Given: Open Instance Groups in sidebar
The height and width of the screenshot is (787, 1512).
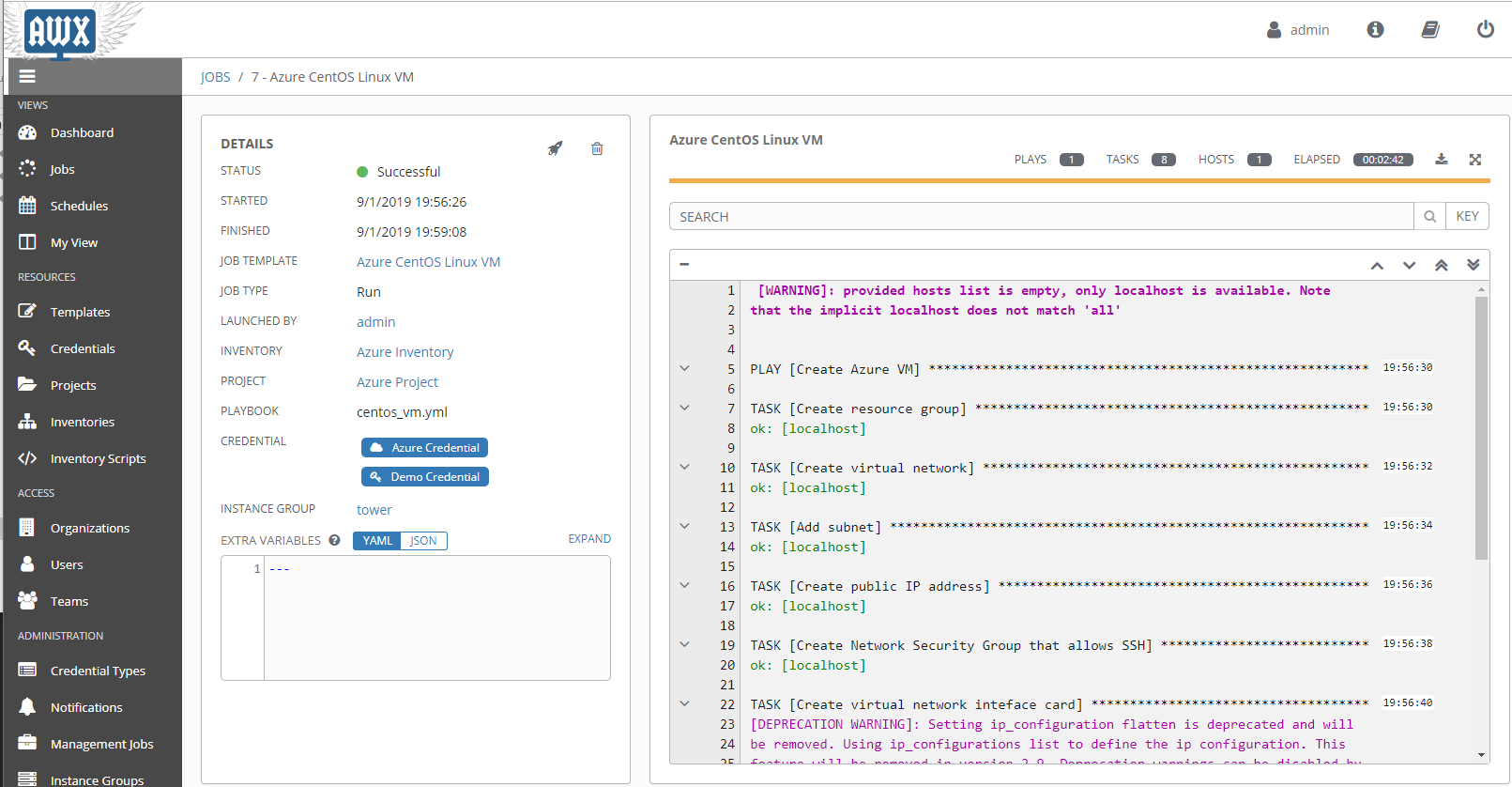Looking at the screenshot, I should point(97,779).
